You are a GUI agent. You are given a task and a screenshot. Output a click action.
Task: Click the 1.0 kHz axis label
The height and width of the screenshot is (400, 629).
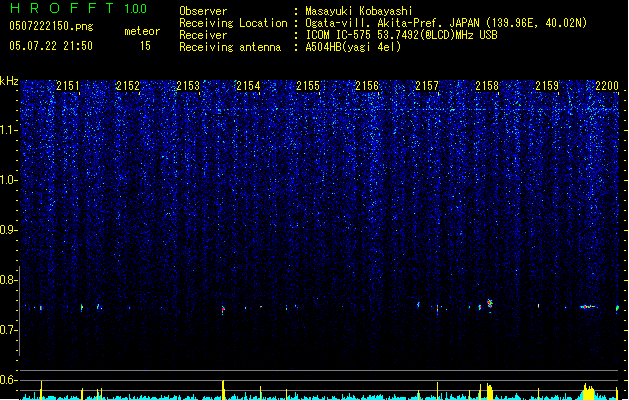[9, 180]
